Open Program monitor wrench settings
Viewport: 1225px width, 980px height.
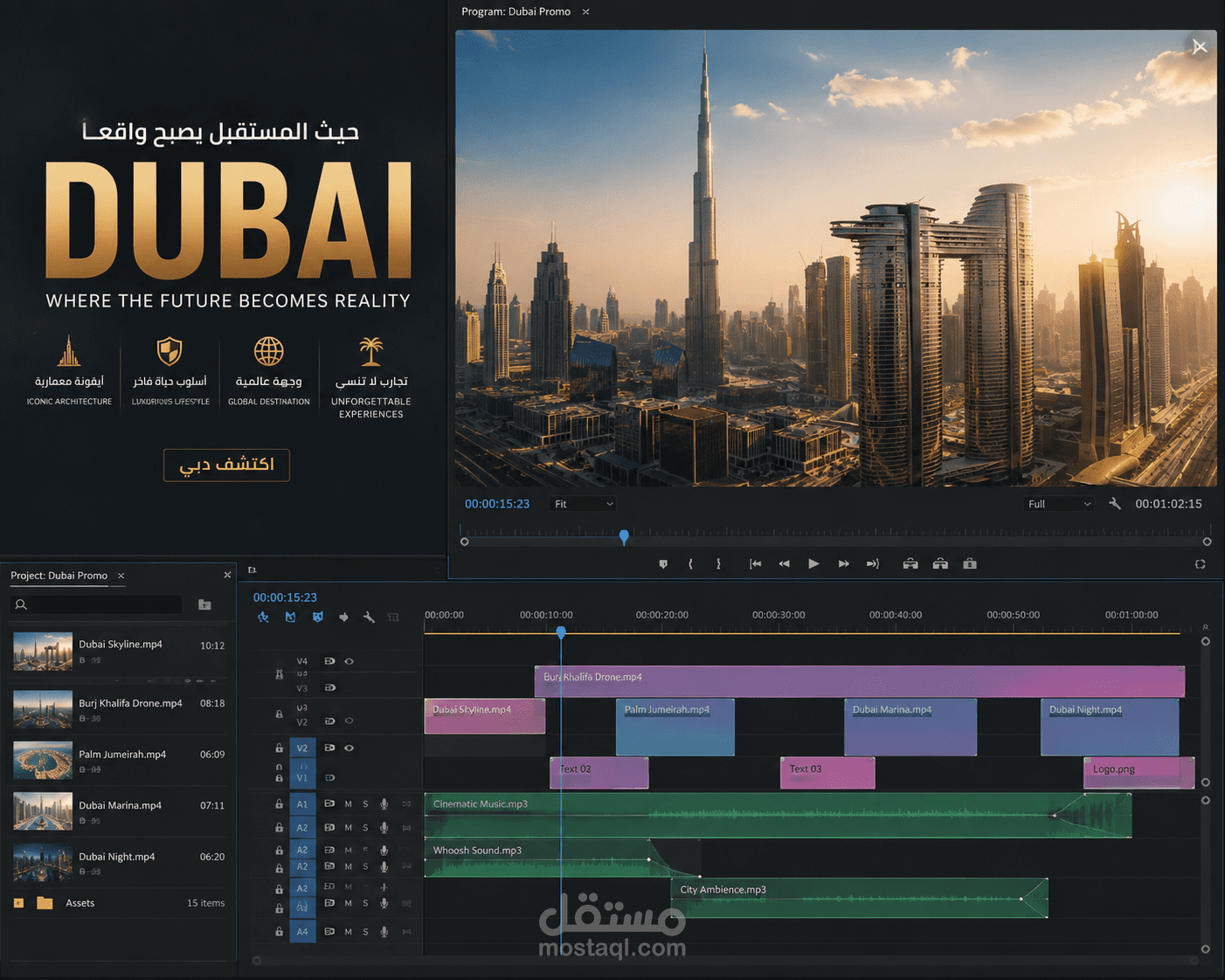pyautogui.click(x=1115, y=504)
